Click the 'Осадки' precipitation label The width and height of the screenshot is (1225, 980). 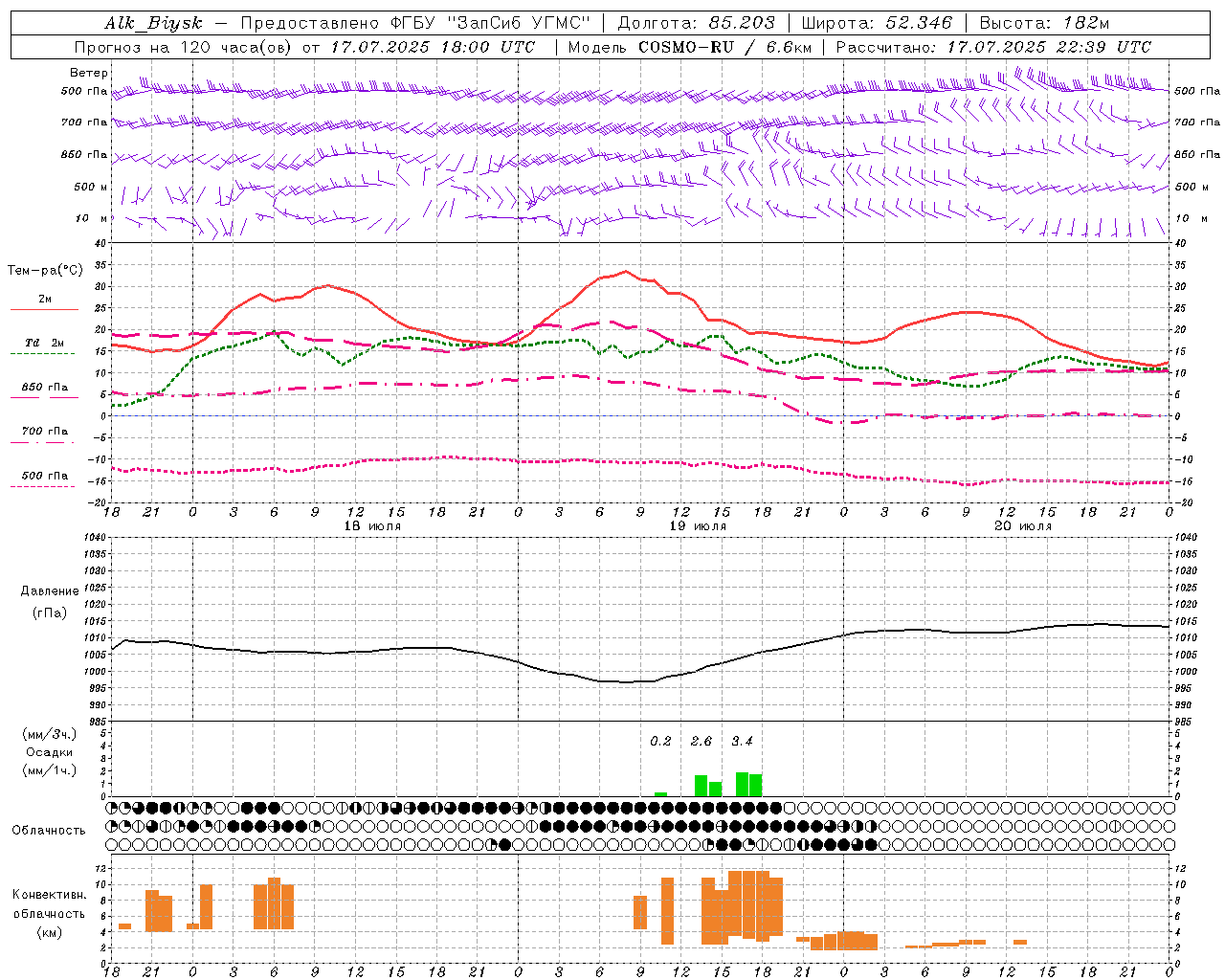tap(49, 752)
